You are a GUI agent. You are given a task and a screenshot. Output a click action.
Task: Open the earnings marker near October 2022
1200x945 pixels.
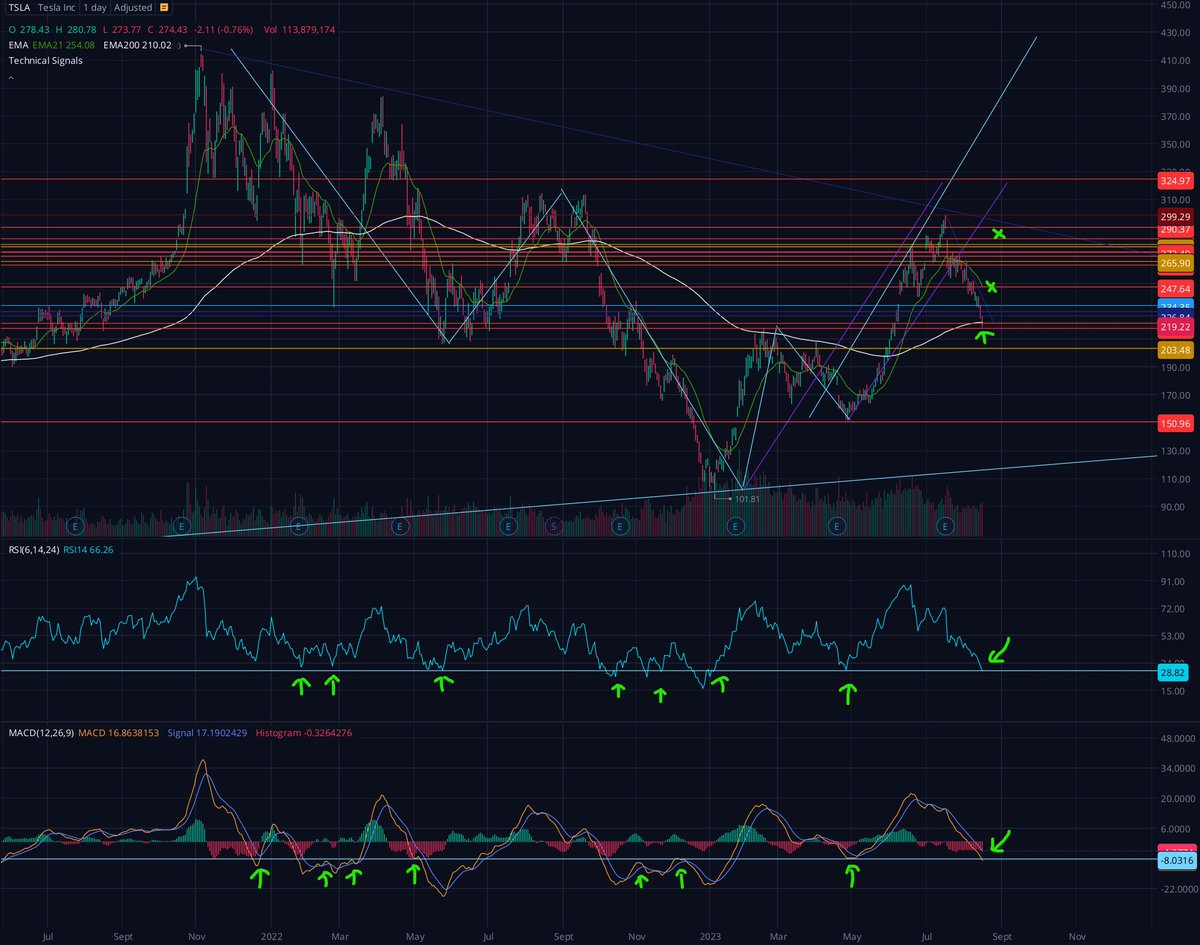point(620,524)
